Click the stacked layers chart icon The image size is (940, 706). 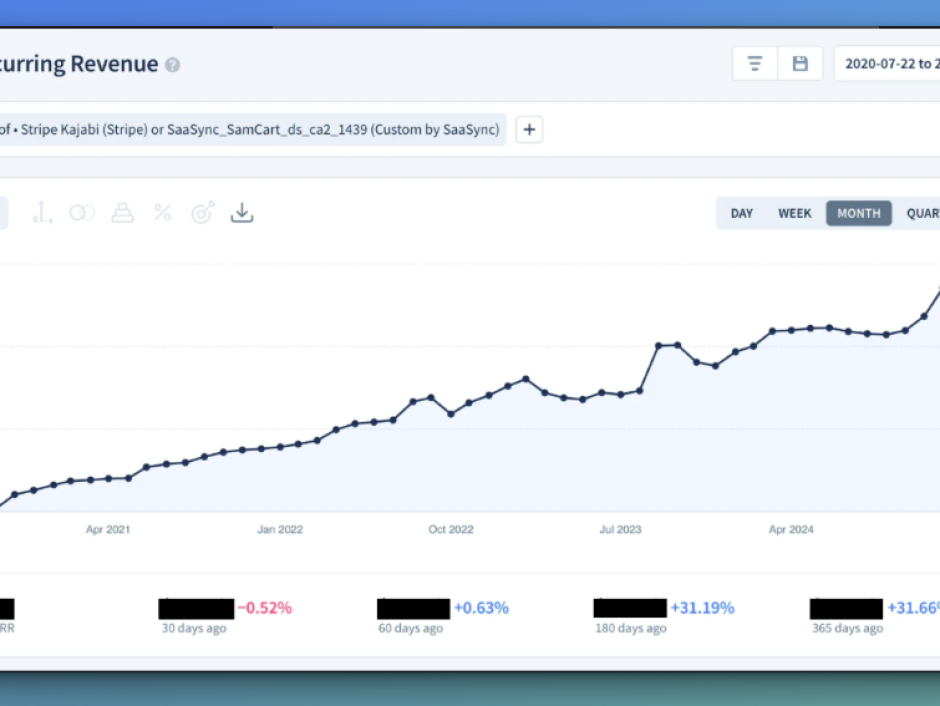122,213
